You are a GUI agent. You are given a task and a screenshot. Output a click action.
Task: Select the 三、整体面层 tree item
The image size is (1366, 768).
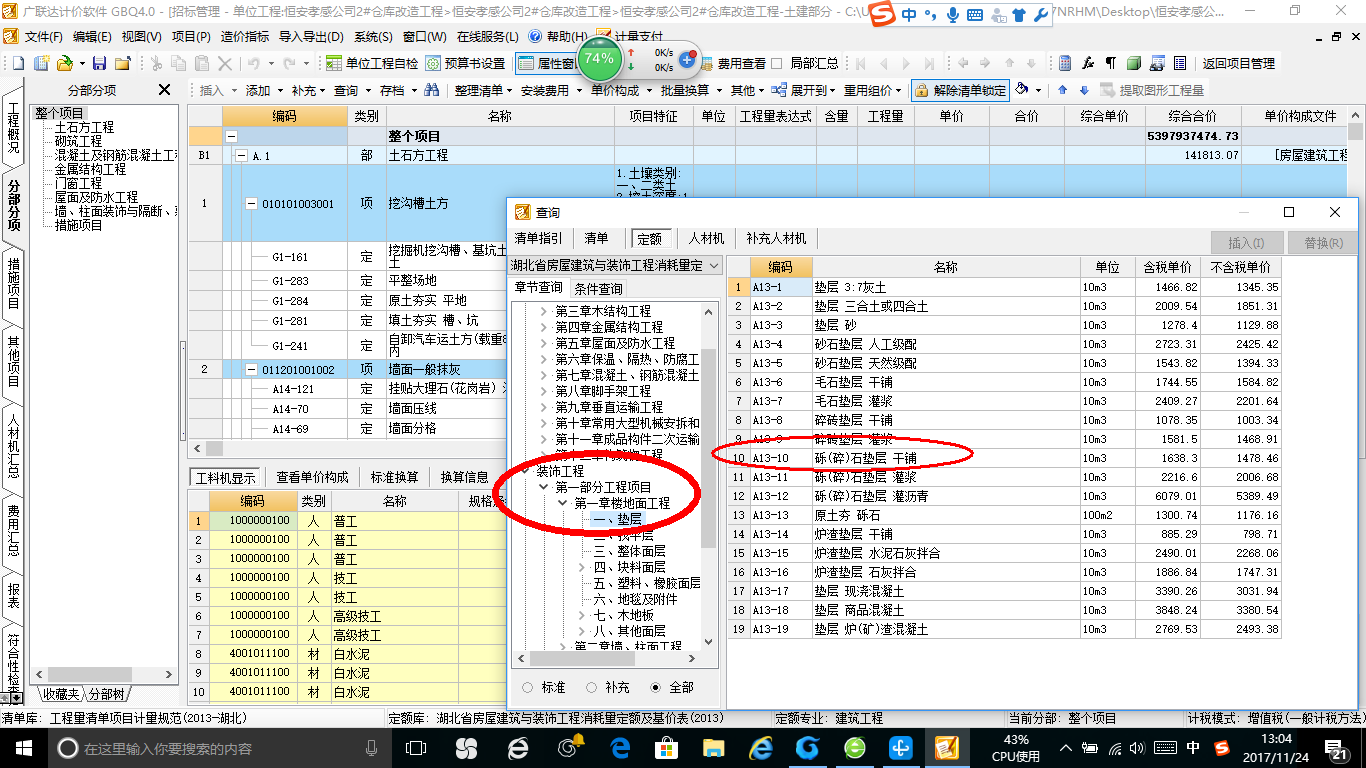point(629,551)
